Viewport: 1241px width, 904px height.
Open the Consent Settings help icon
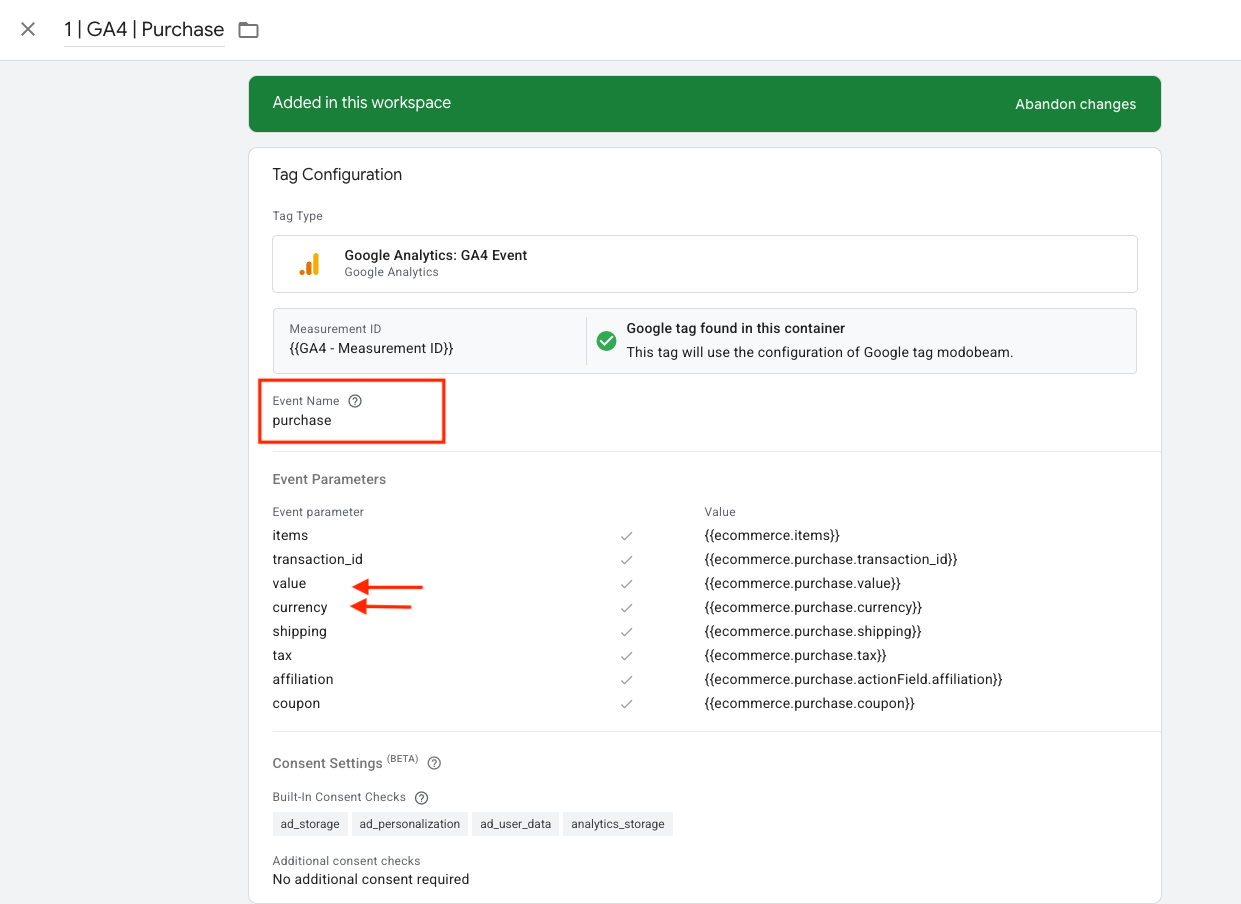pos(434,763)
